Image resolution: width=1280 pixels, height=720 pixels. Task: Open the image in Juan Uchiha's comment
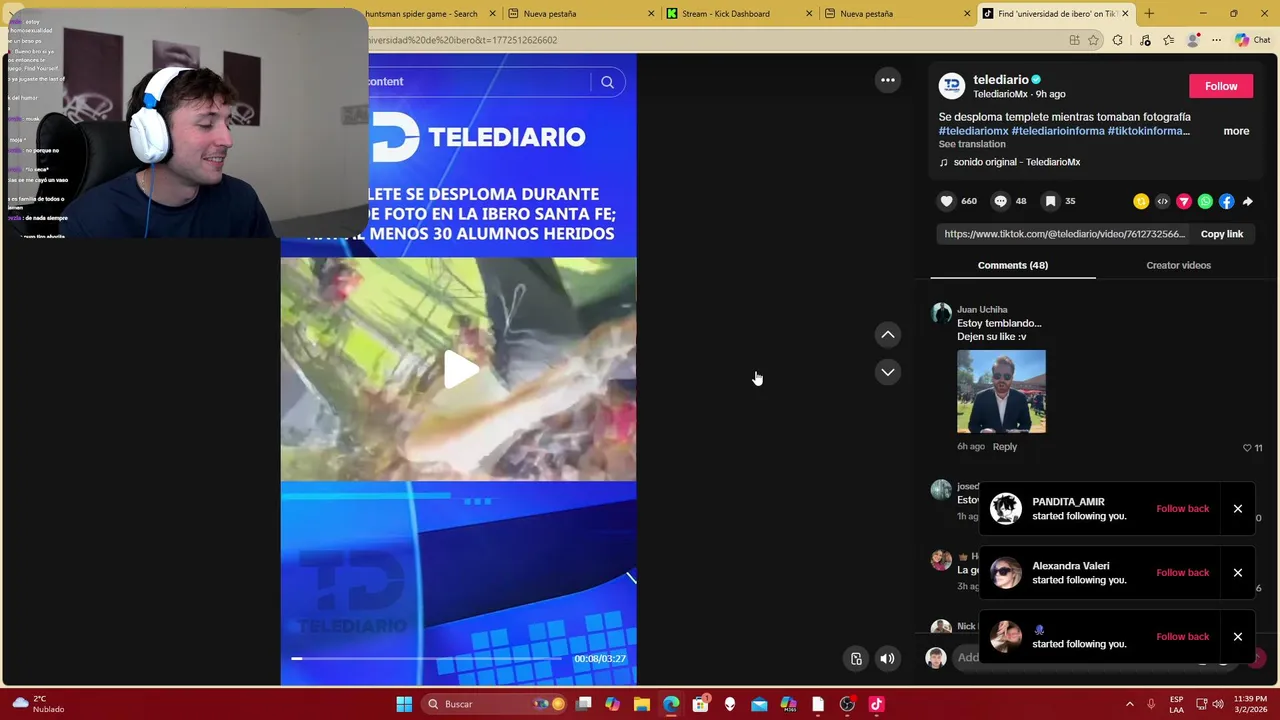point(1001,391)
